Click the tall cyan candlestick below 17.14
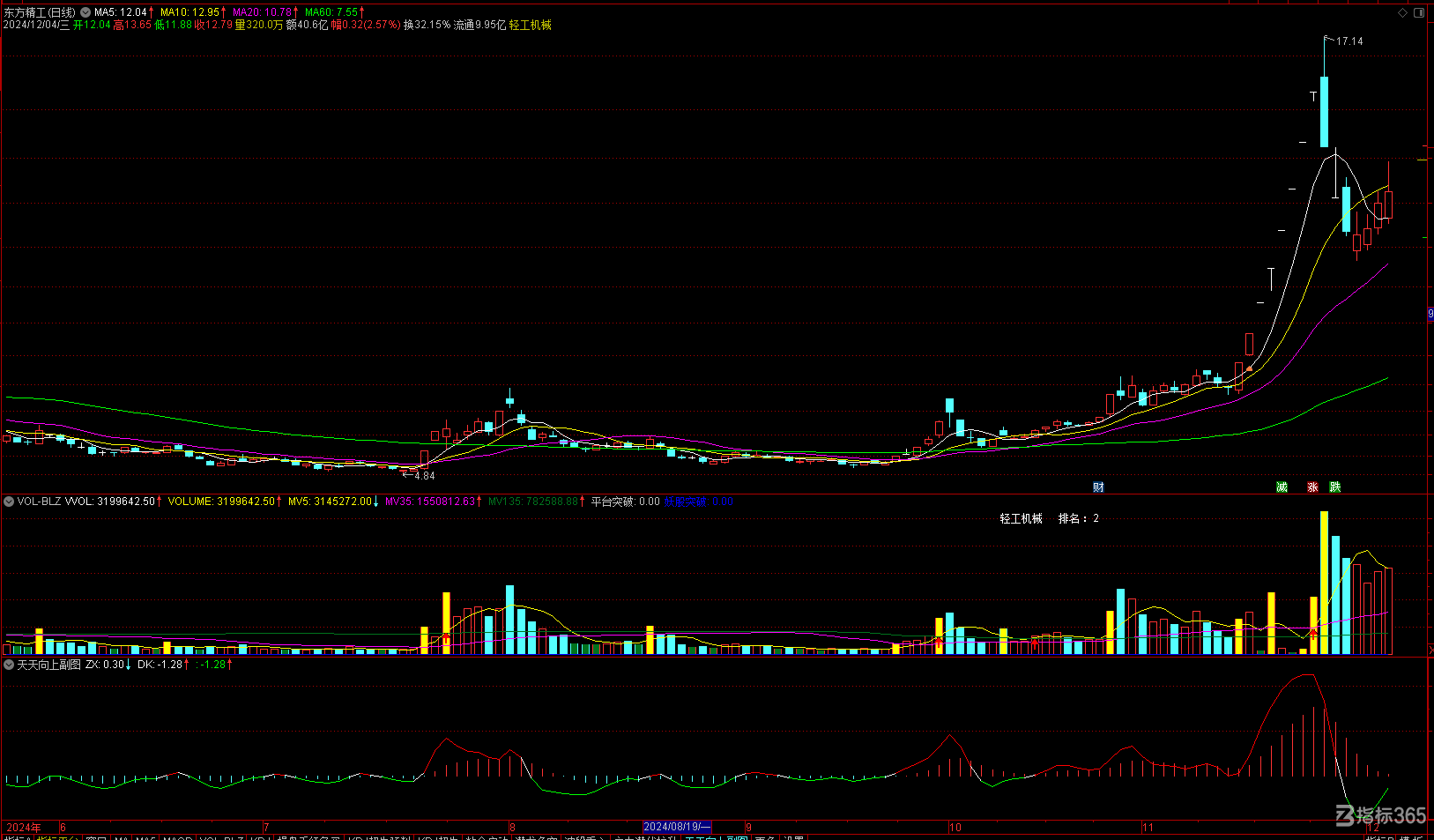 coord(1324,112)
